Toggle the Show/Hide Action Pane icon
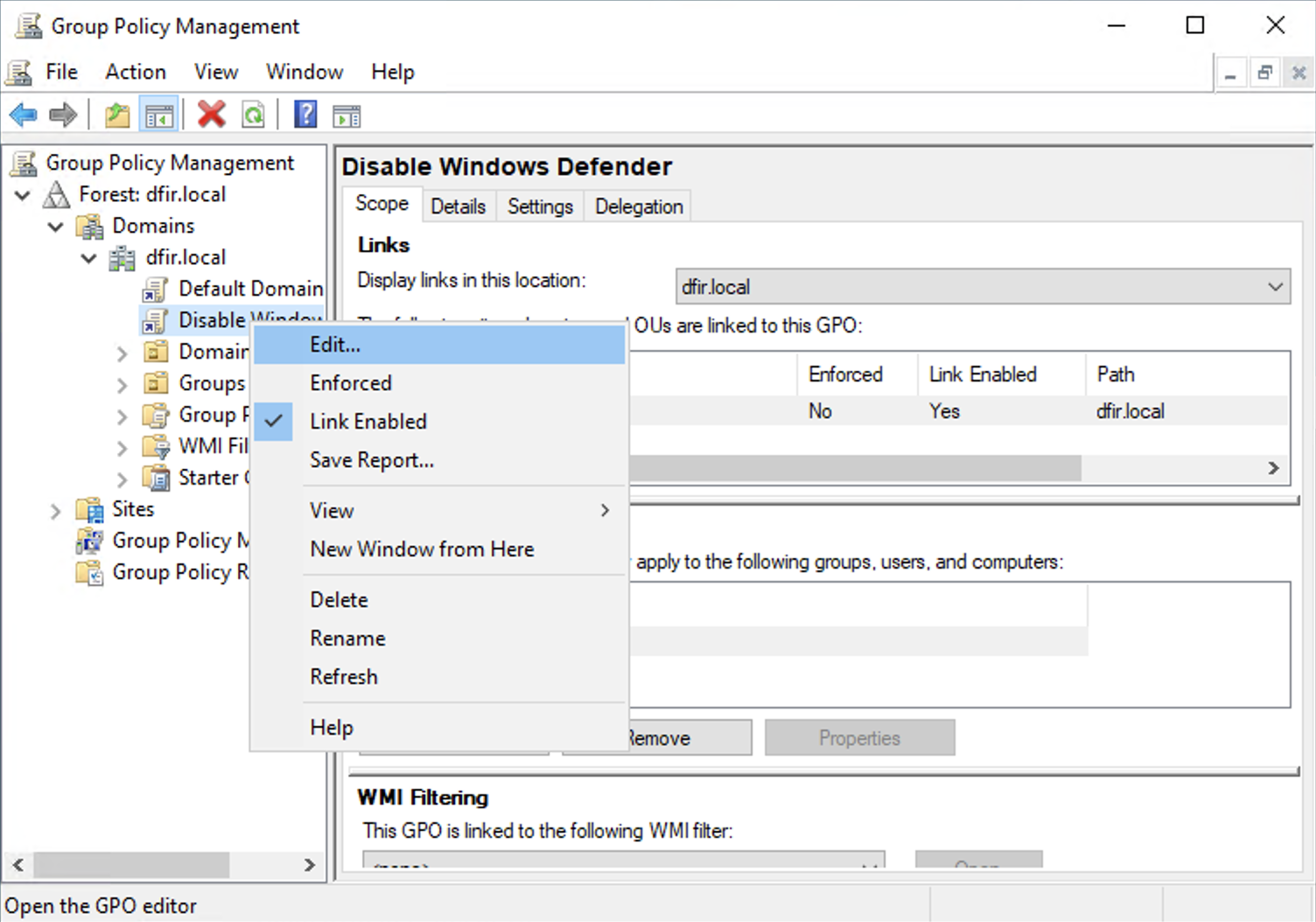 (x=346, y=115)
